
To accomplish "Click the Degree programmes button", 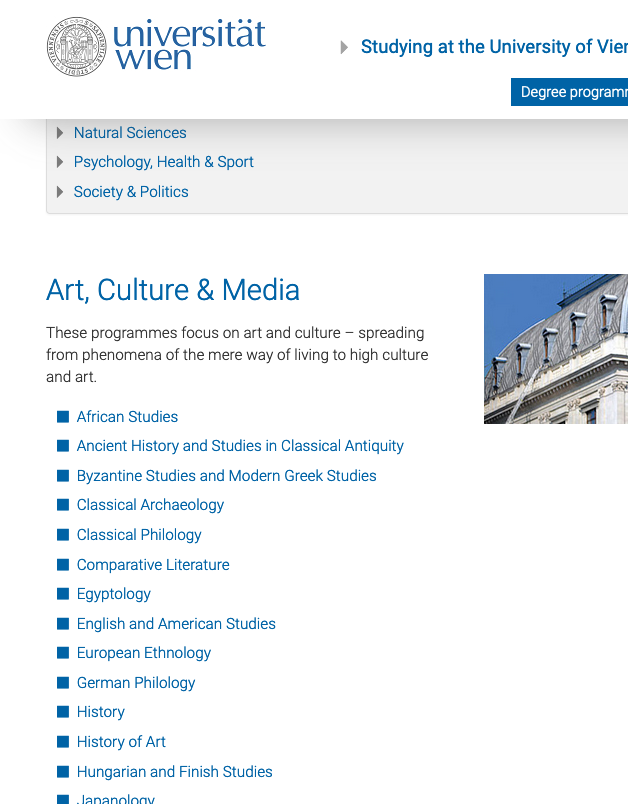I will (569, 92).
